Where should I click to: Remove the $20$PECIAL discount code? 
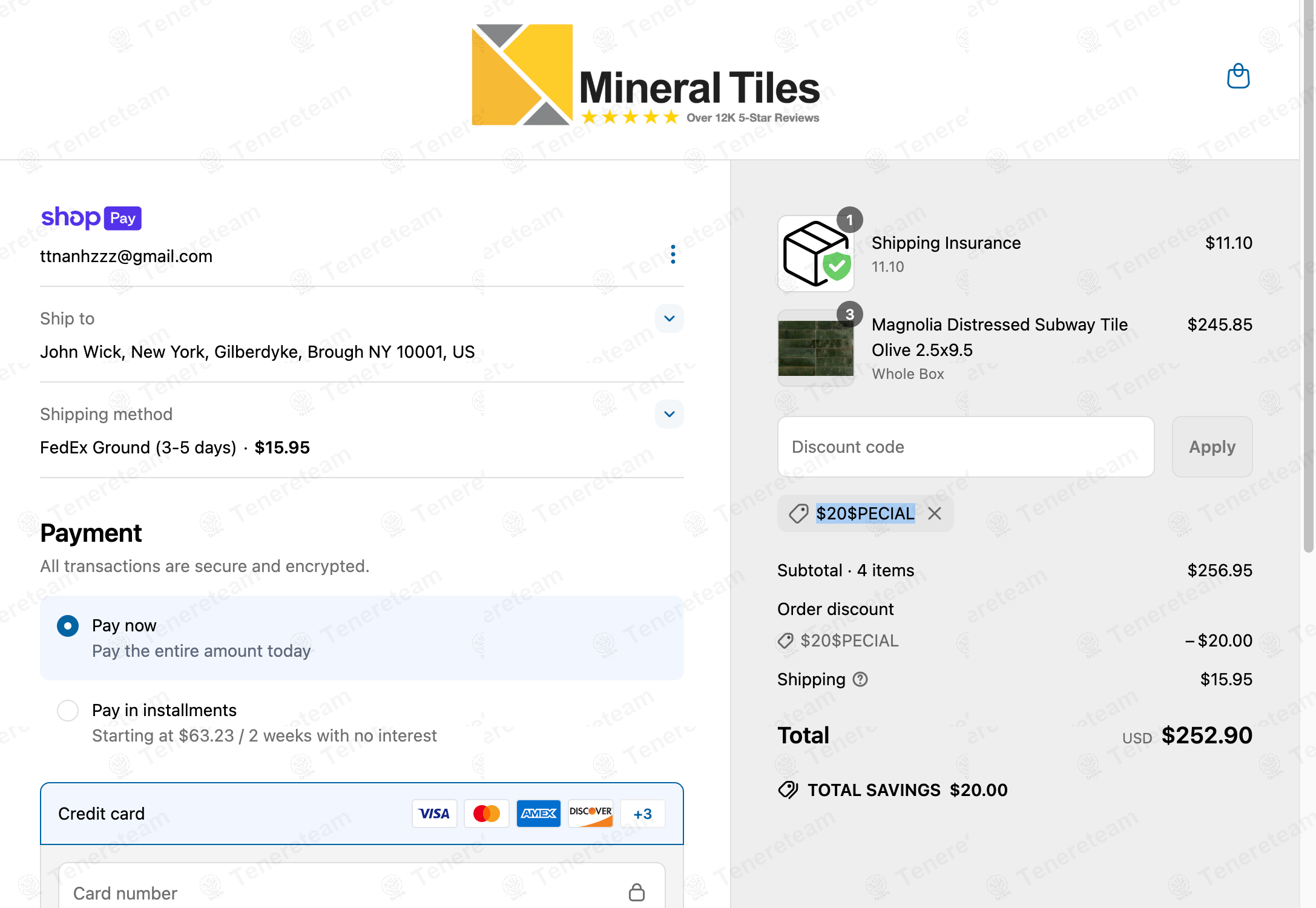(x=935, y=514)
